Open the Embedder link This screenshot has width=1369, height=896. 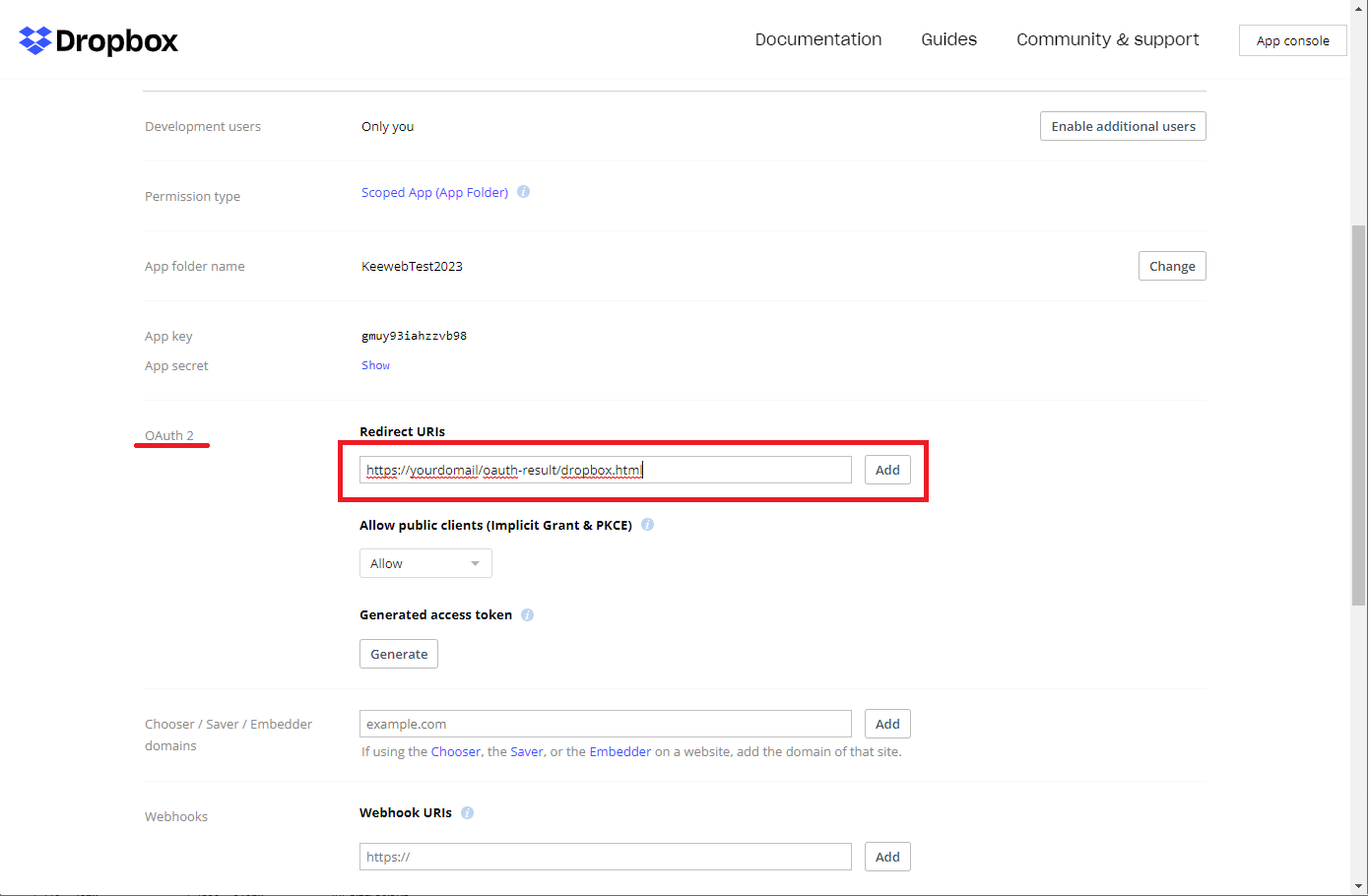click(x=620, y=751)
